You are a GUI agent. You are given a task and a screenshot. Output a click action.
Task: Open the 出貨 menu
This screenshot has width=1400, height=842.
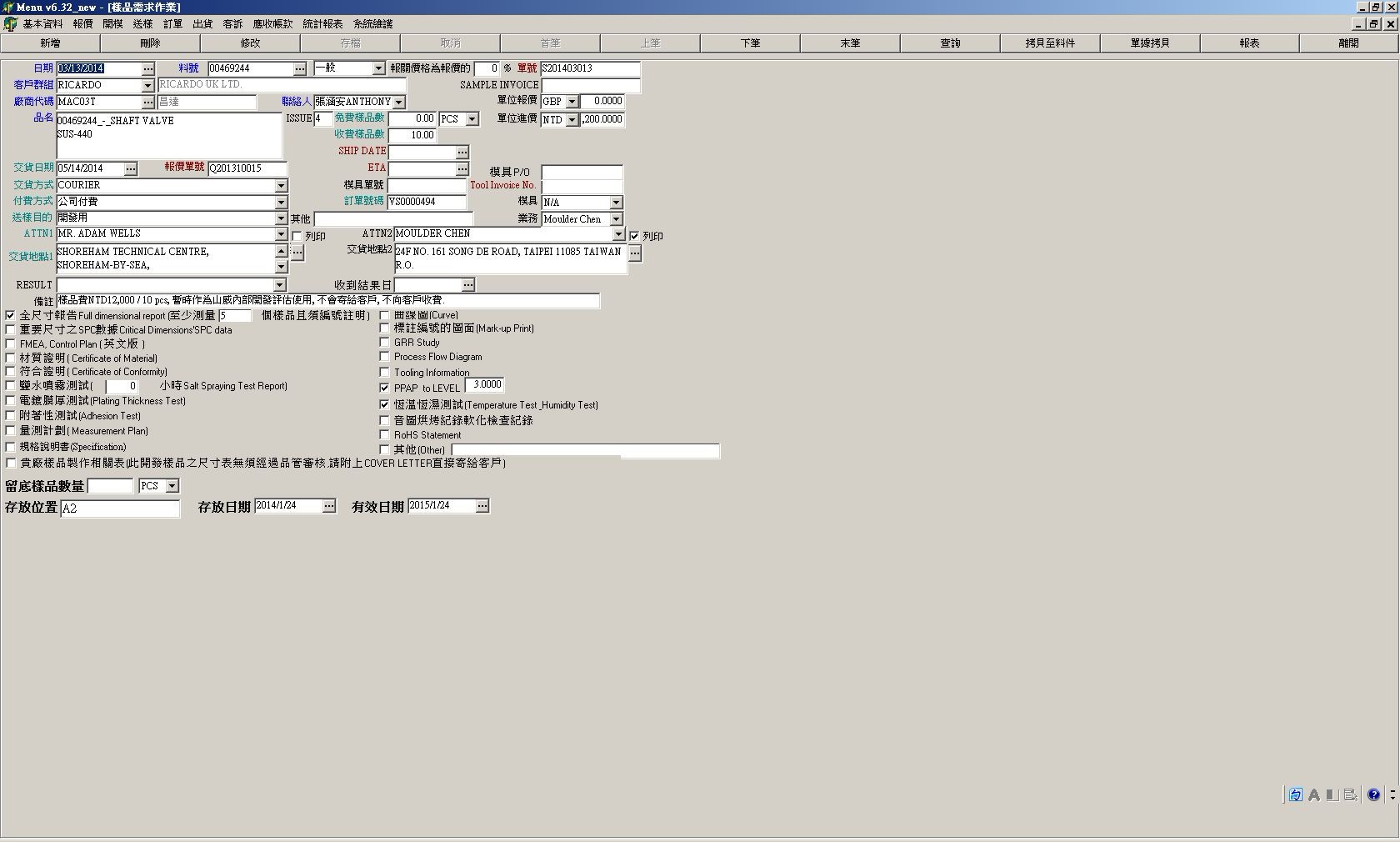pos(202,23)
